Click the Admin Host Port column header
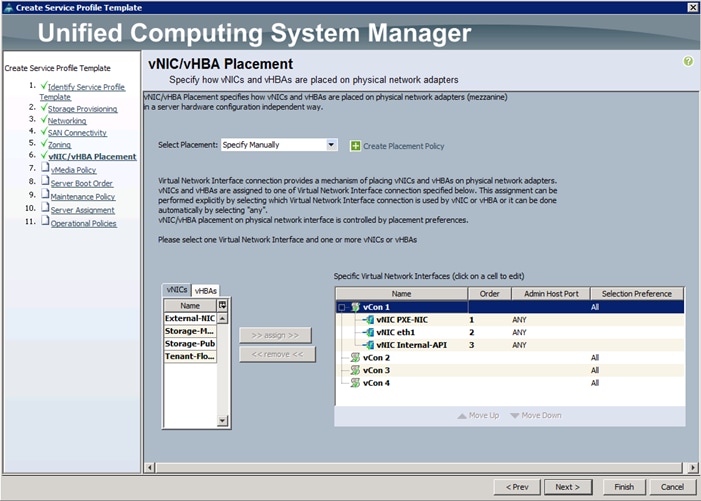This screenshot has width=701, height=501. tap(551, 294)
